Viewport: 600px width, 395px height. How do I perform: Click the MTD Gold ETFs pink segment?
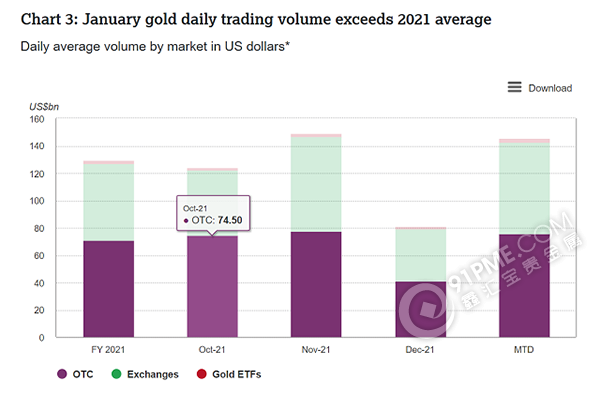[524, 141]
